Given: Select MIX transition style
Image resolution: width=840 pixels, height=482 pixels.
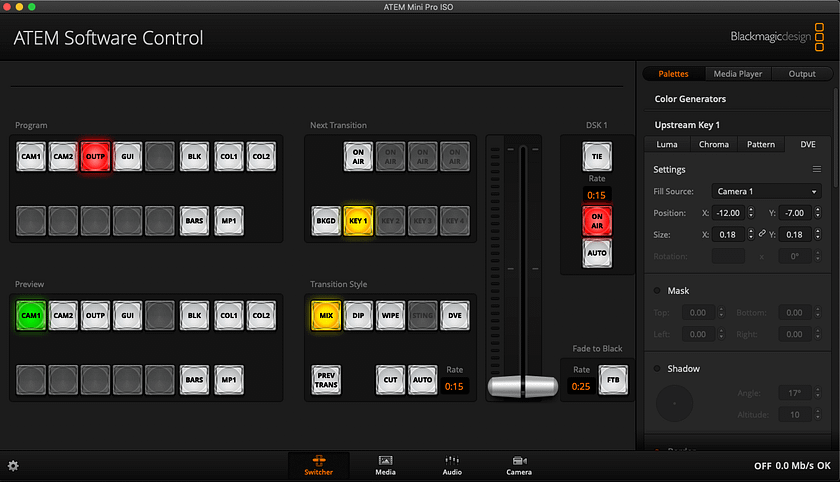Looking at the screenshot, I should click(x=326, y=315).
